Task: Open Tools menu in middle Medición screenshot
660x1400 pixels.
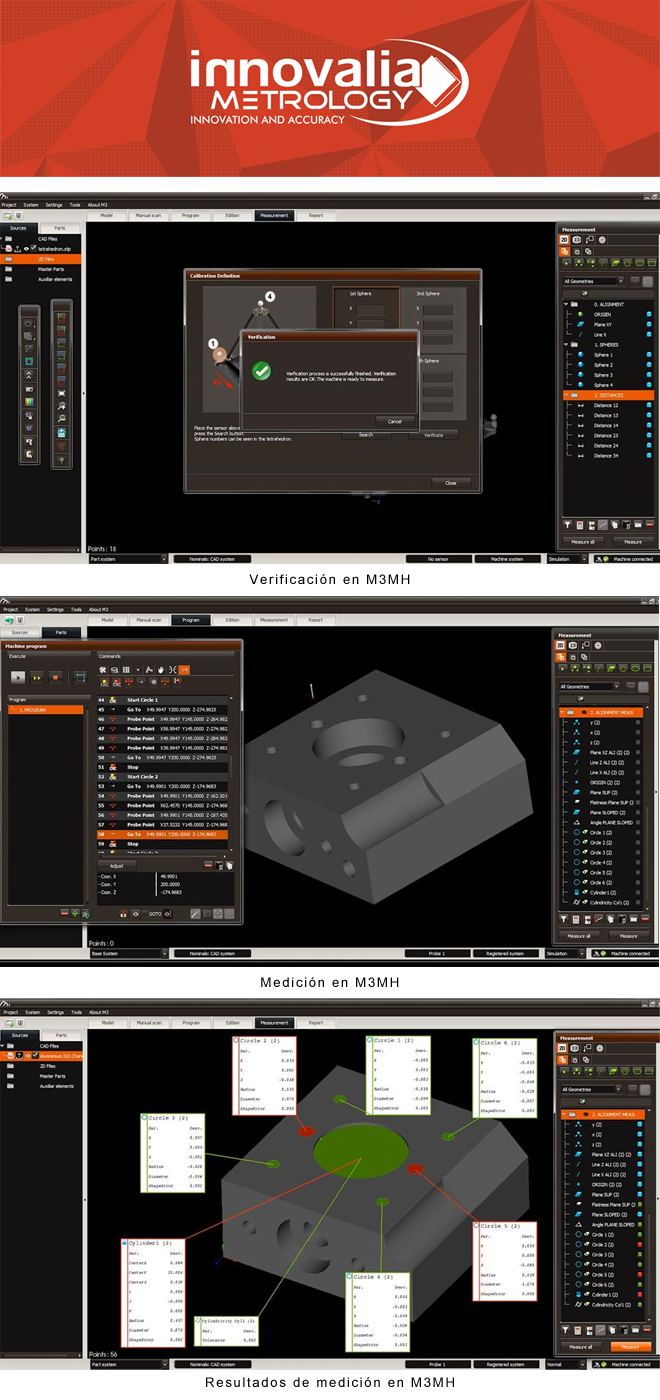Action: coord(75,609)
